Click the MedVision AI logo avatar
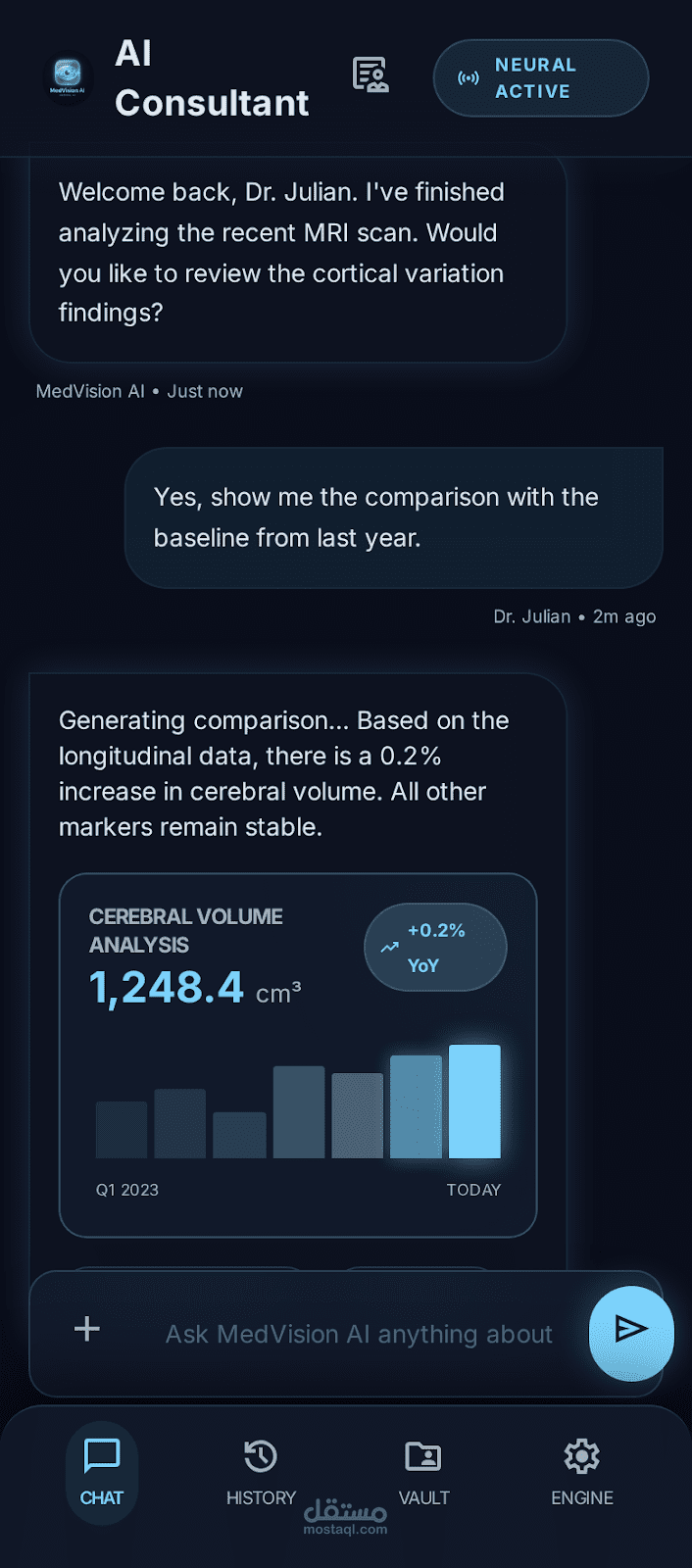 pos(68,78)
